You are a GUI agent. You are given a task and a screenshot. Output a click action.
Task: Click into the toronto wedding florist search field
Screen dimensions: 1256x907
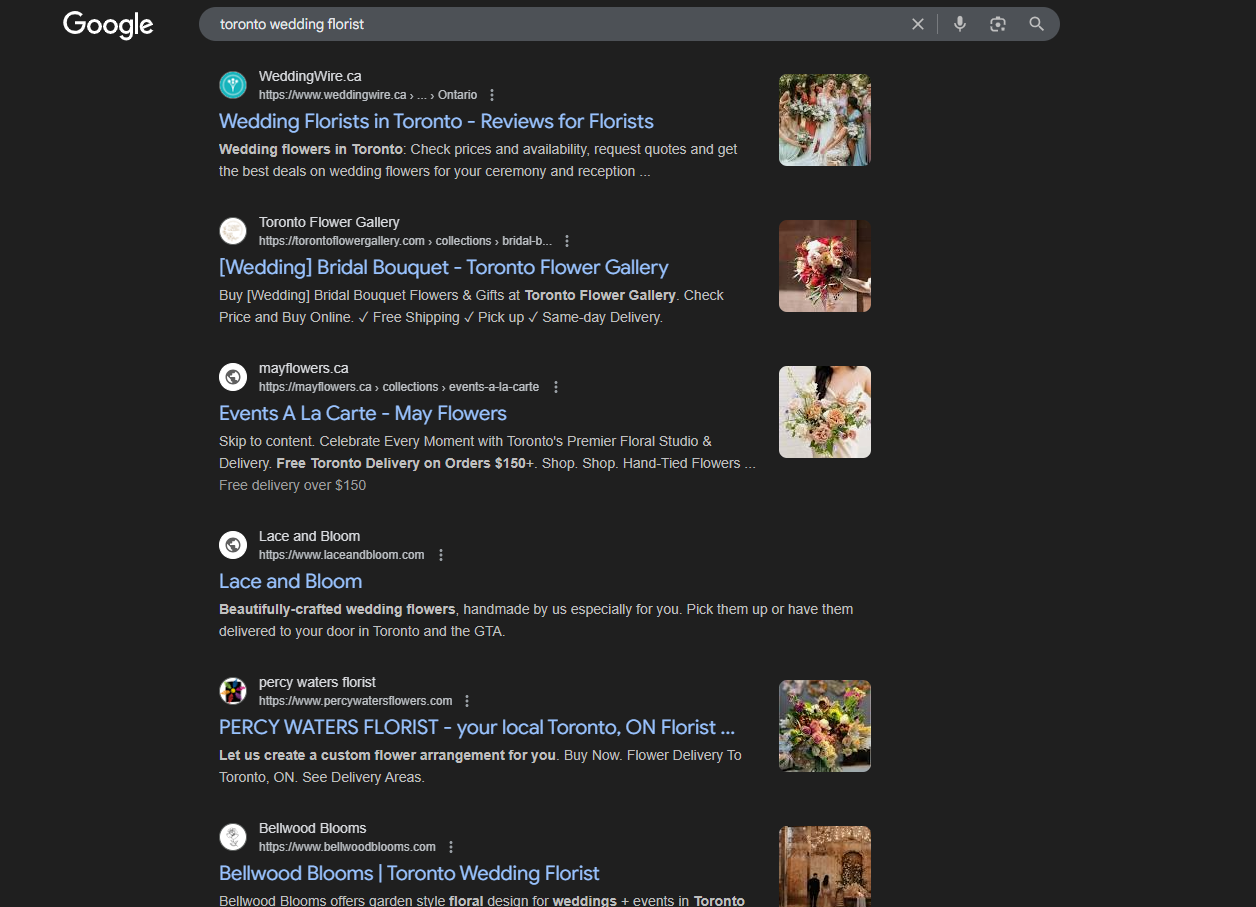[550, 24]
